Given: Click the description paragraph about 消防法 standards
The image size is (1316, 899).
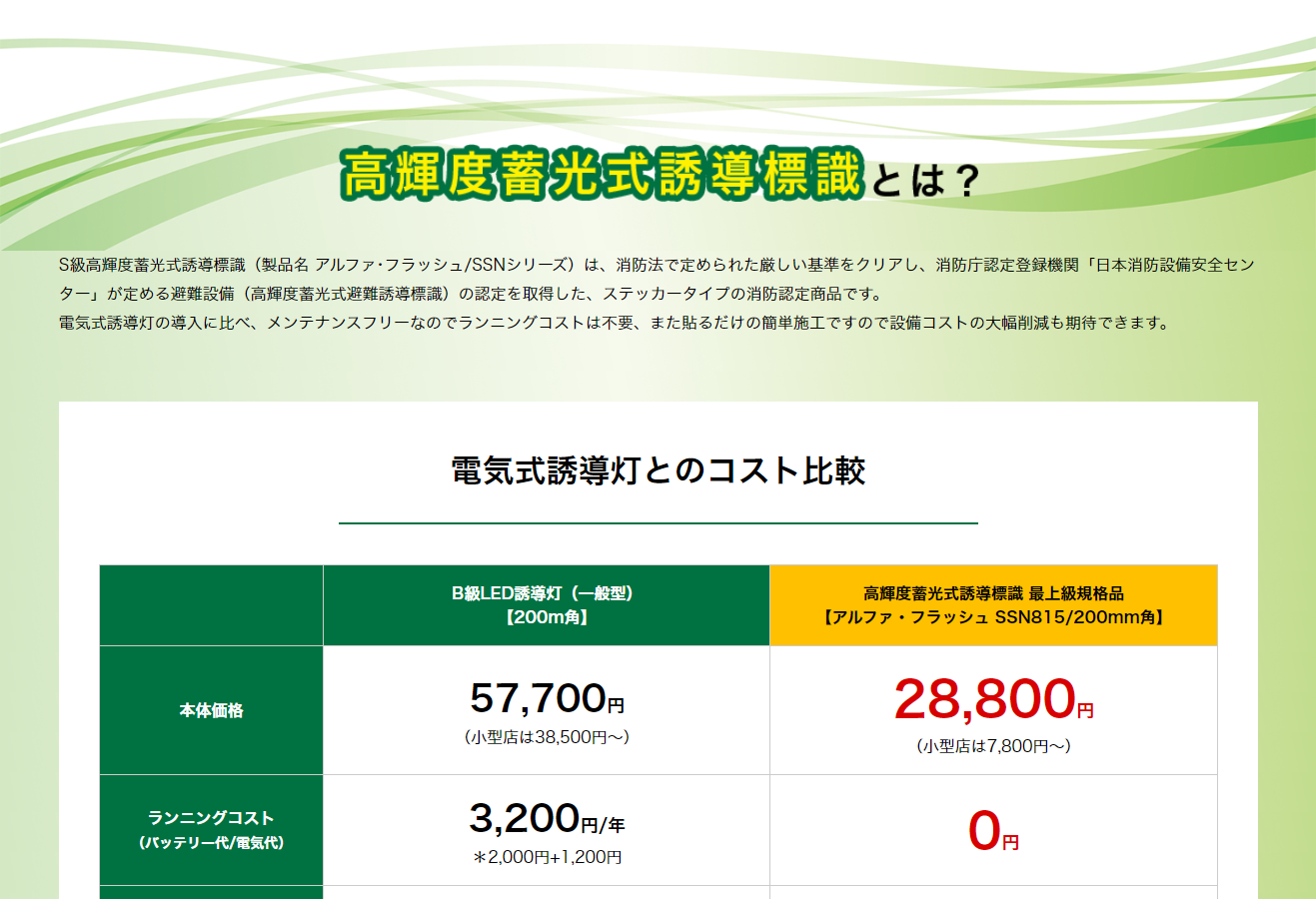Looking at the screenshot, I should (x=658, y=291).
